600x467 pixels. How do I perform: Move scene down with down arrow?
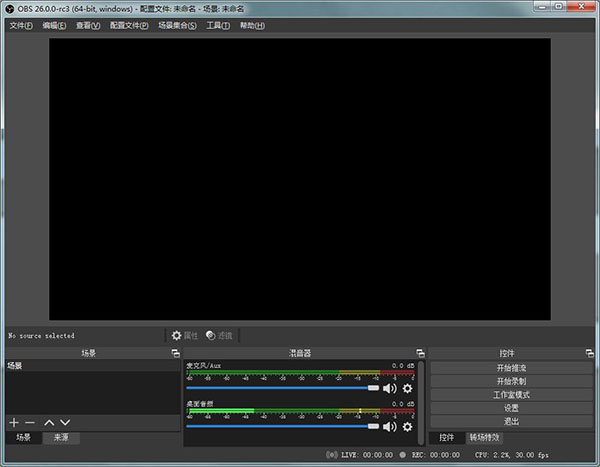point(65,423)
